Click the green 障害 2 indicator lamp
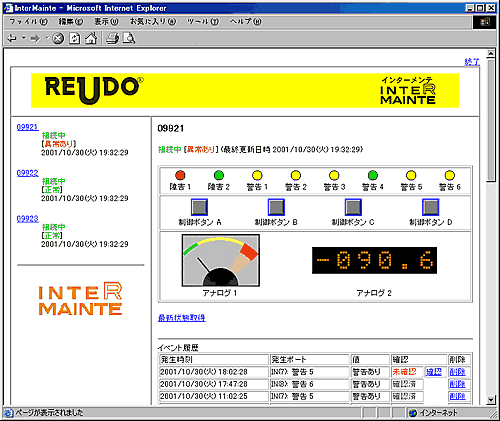Viewport: 500px width, 421px height. (219, 175)
